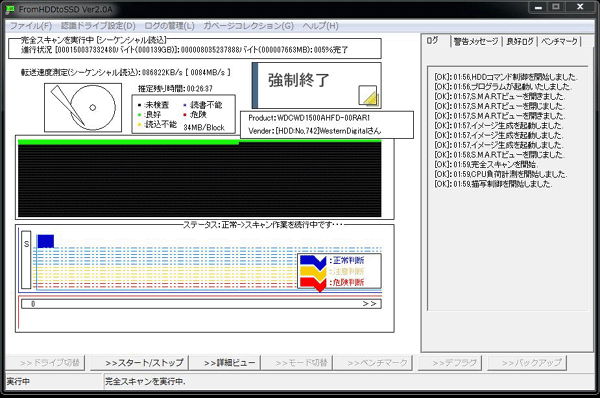Click the >> arrow on the position bar
The width and height of the screenshot is (600, 398).
point(369,304)
